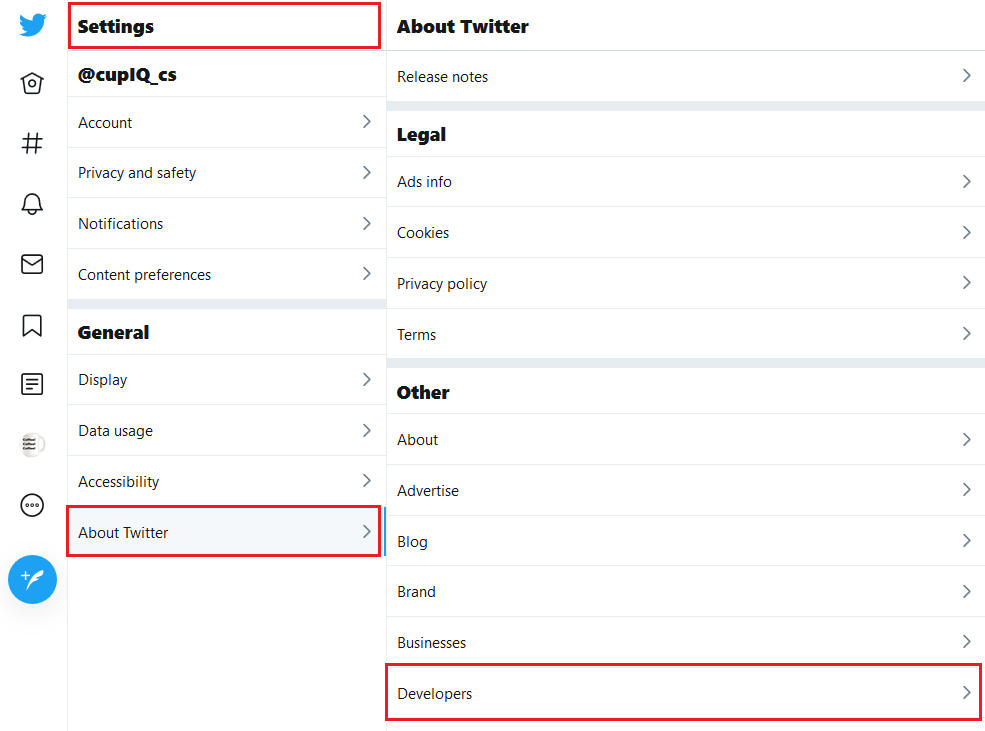
Task: Select Content preferences menu item
Action: click(x=227, y=274)
